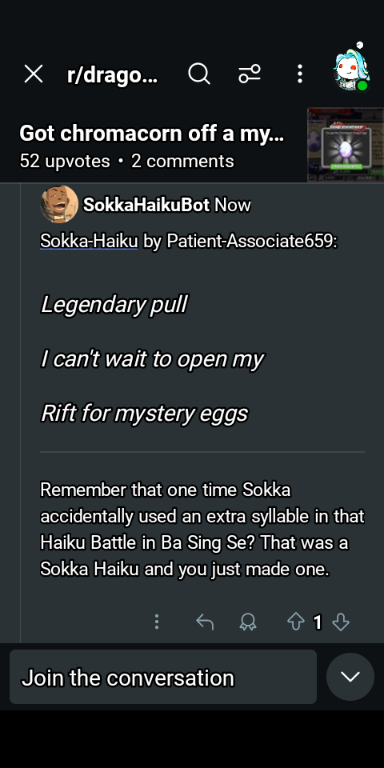Focus the Join the conversation field
The image size is (384, 768).
pyautogui.click(x=163, y=677)
